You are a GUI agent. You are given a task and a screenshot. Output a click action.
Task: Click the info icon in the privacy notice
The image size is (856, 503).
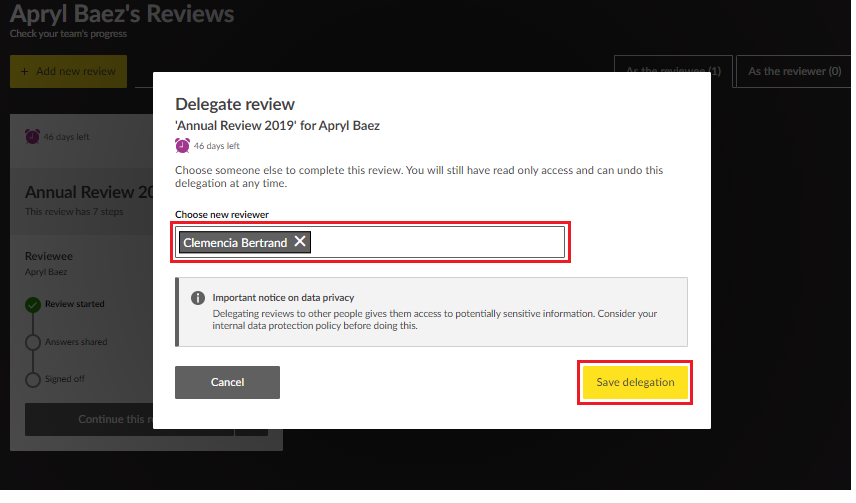198,298
